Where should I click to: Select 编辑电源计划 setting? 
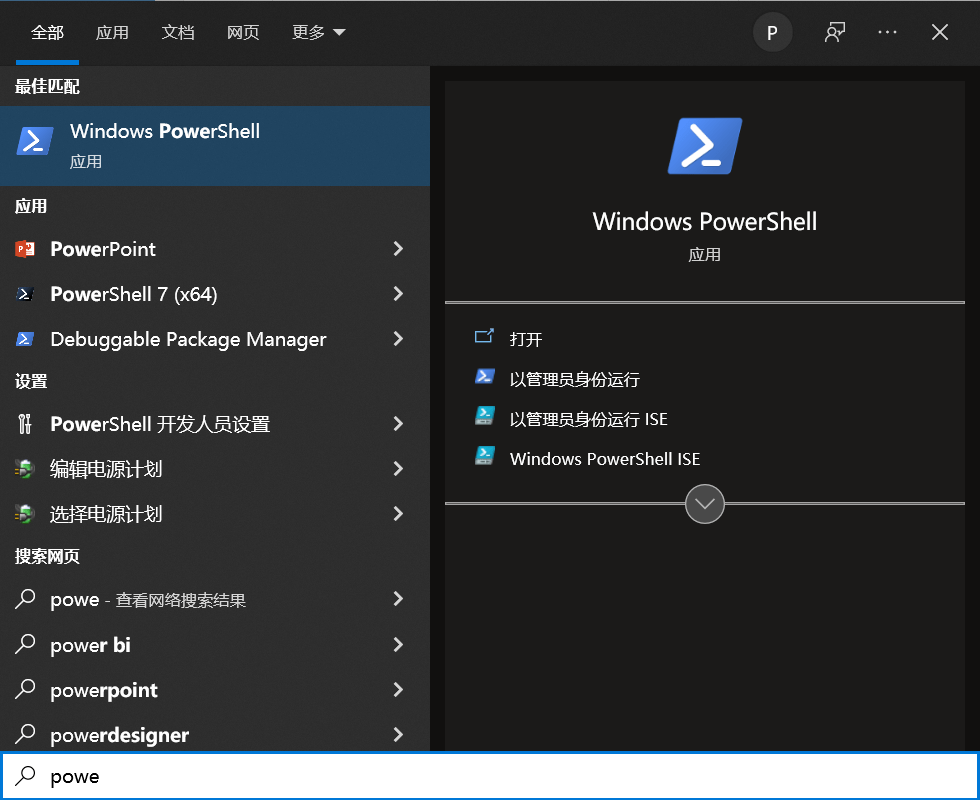[x=106, y=469]
